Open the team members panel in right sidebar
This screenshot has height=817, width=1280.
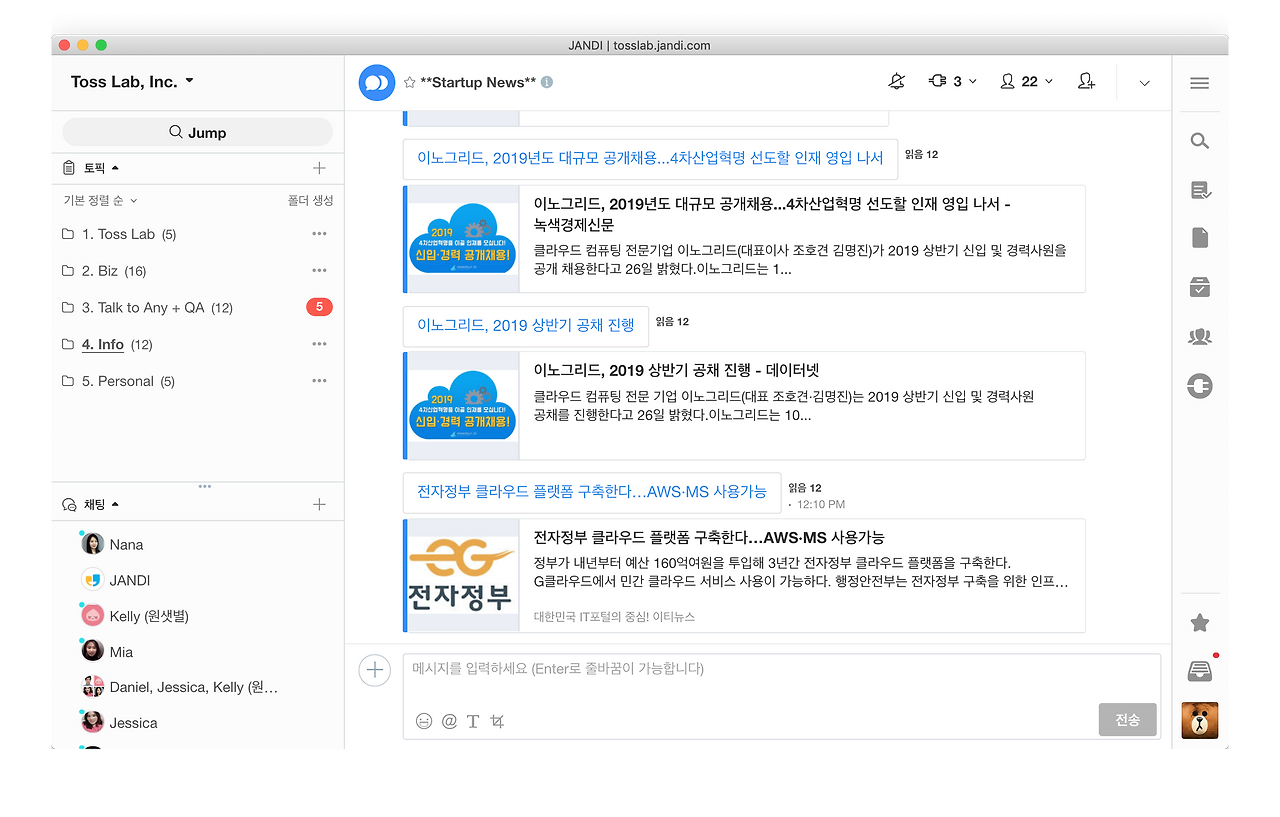pos(1199,336)
